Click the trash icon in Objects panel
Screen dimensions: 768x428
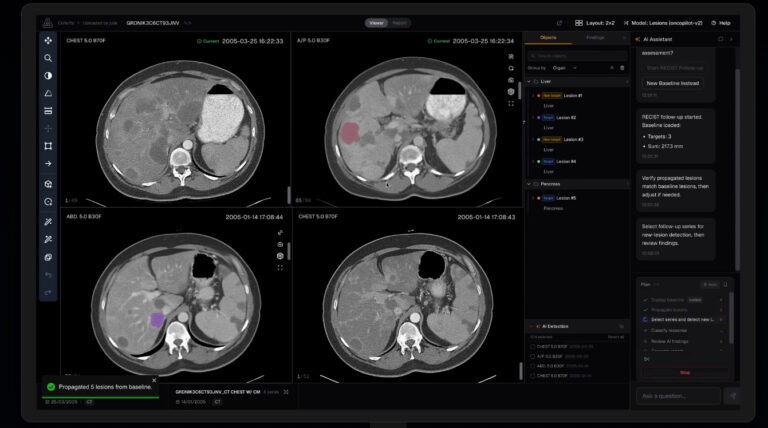click(x=622, y=68)
